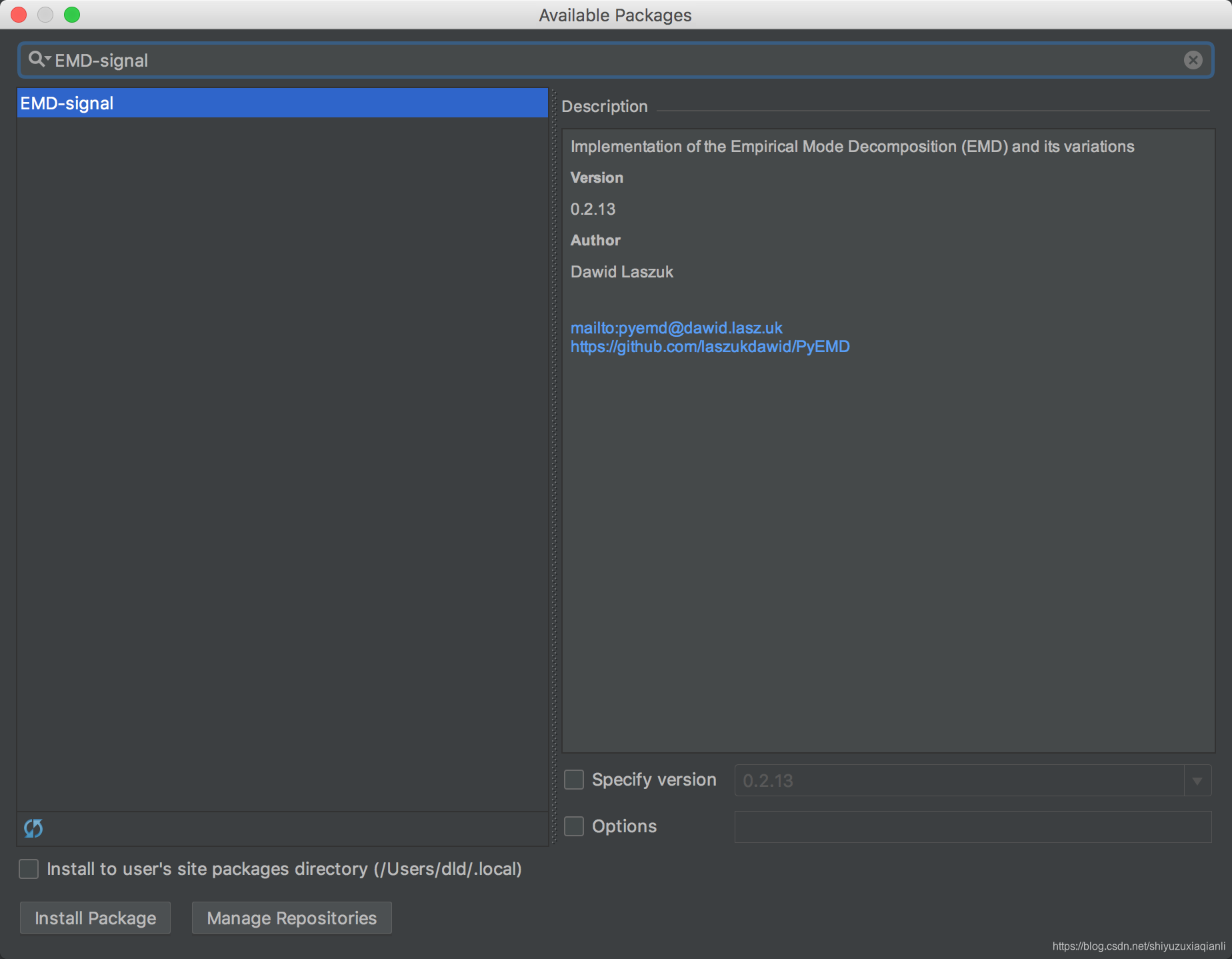
Task: Click into the Options text field
Action: pyautogui.click(x=973, y=827)
